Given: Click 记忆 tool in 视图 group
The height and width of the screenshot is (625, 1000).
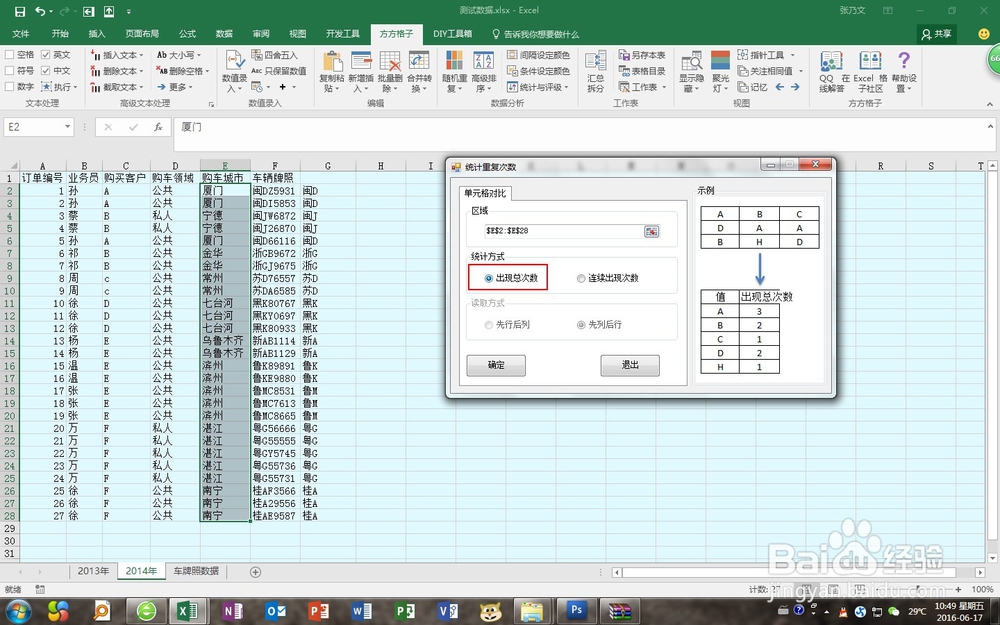Looking at the screenshot, I should point(753,87).
